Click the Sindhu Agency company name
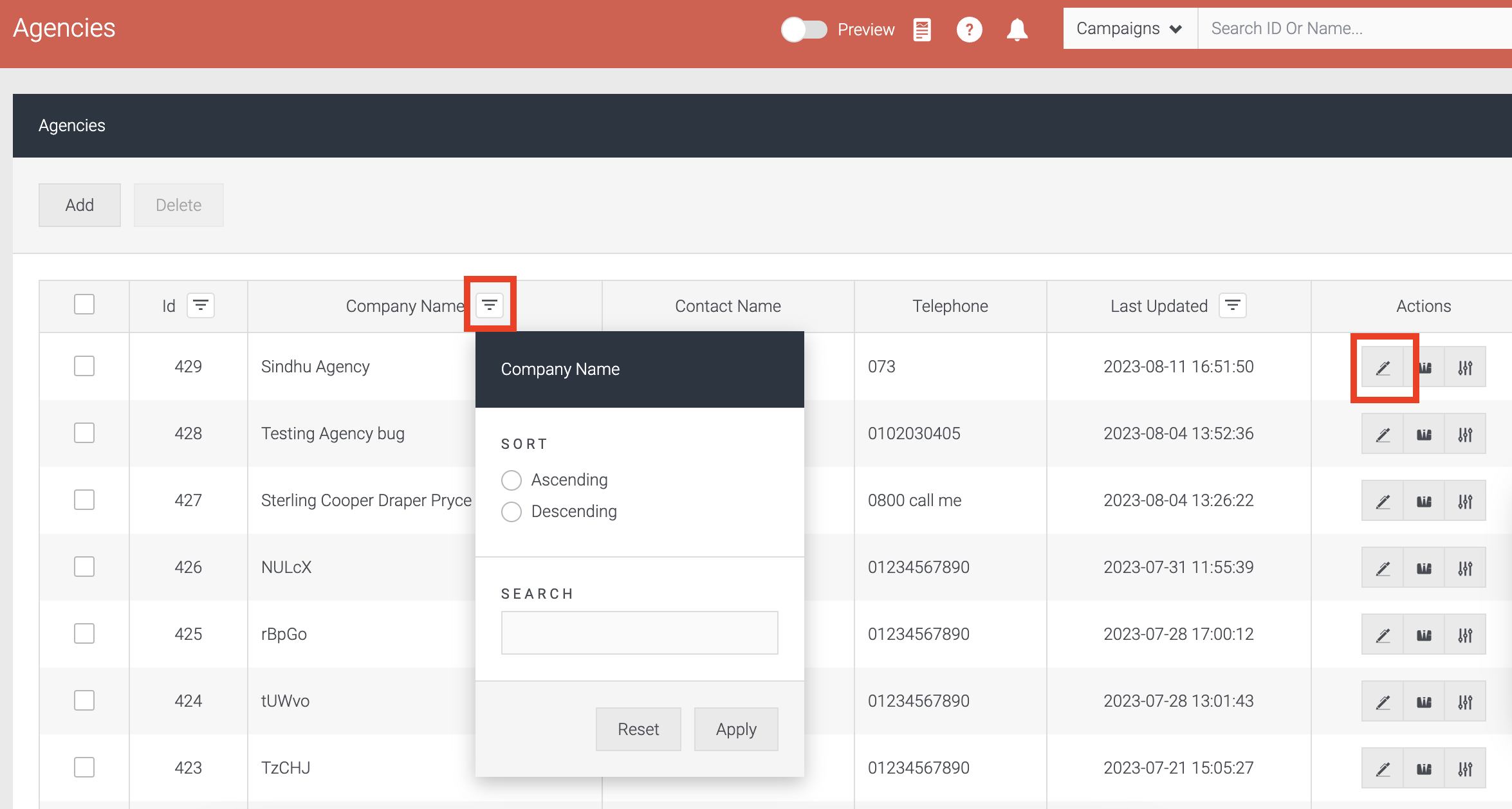Image resolution: width=1512 pixels, height=809 pixels. pyautogui.click(x=315, y=367)
